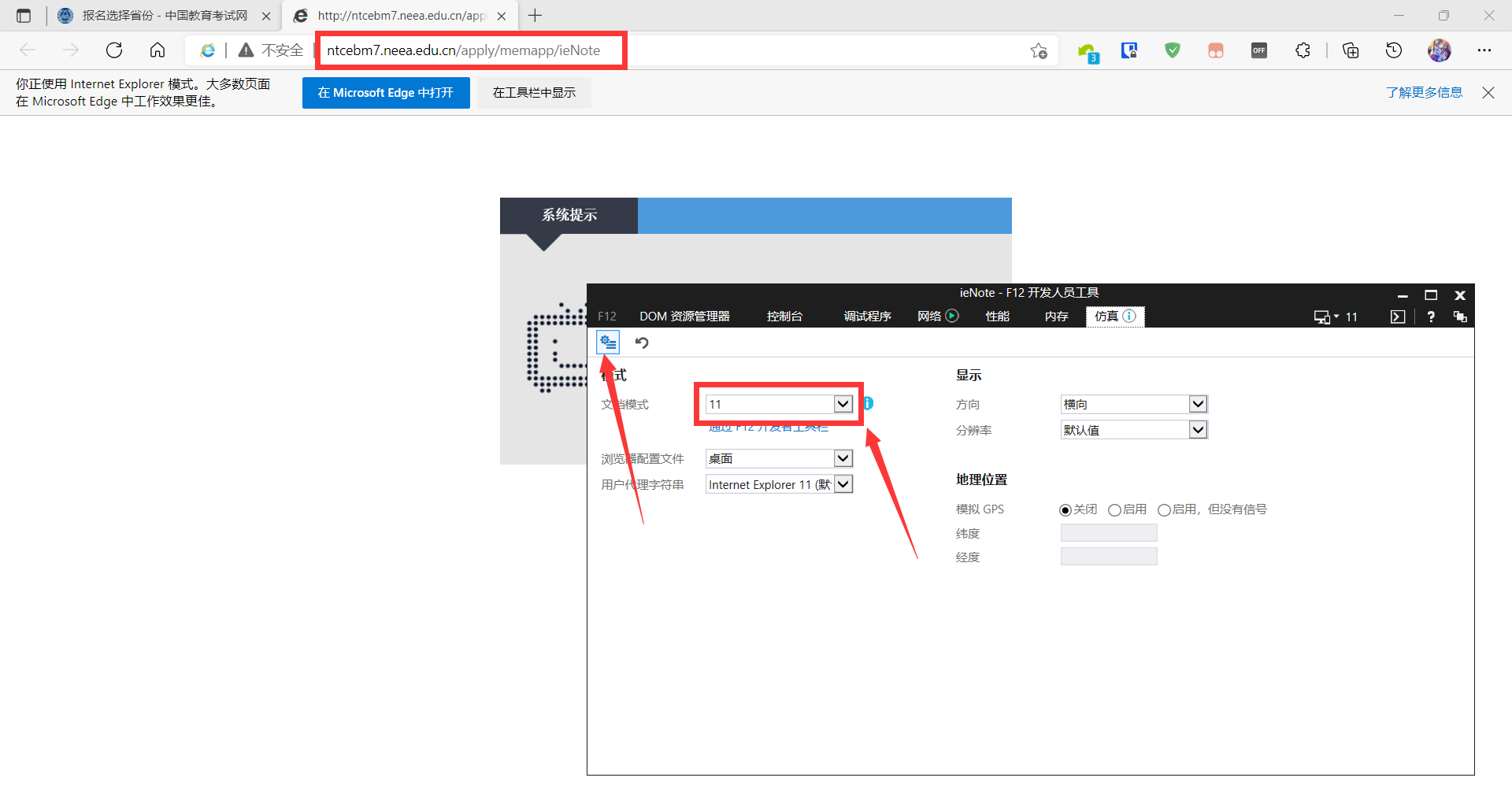Select 启用，但没有信号 GPS radio option
This screenshot has width=1512, height=811.
[1164, 510]
